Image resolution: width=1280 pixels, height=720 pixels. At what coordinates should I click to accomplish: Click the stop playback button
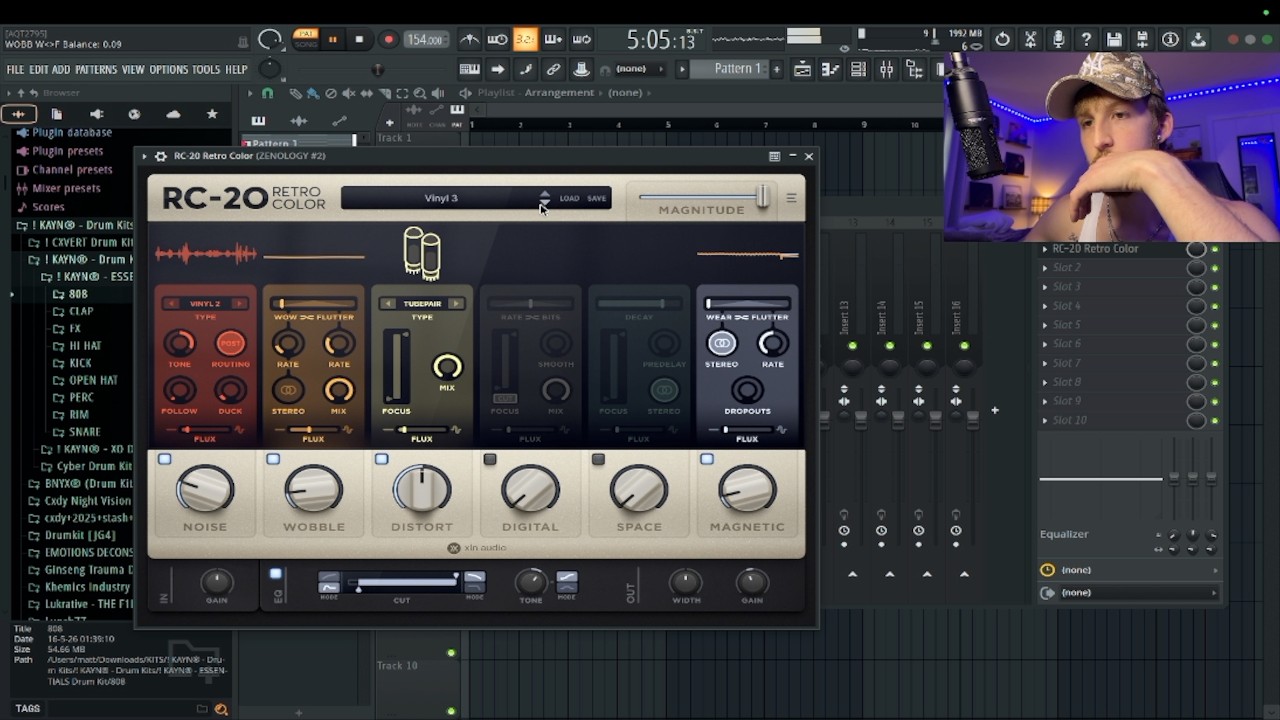pyautogui.click(x=360, y=40)
